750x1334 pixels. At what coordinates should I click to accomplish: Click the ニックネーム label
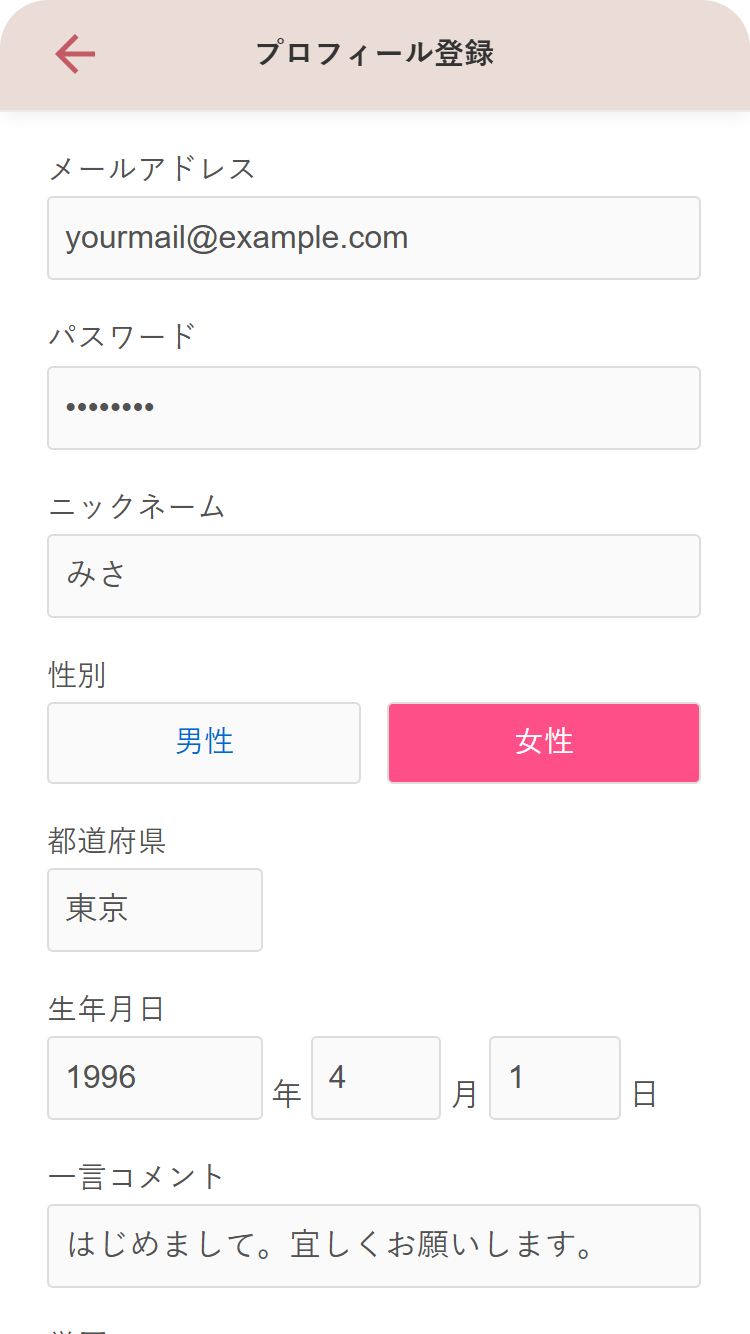137,507
